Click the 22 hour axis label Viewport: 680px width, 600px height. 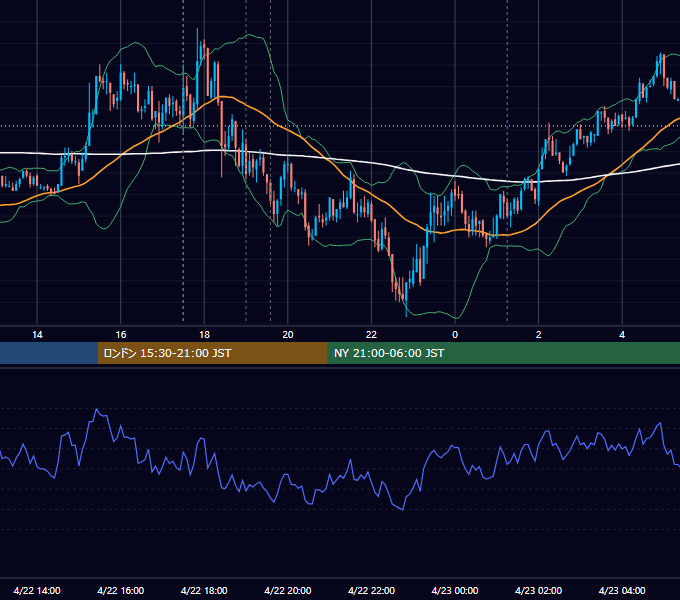coord(371,335)
